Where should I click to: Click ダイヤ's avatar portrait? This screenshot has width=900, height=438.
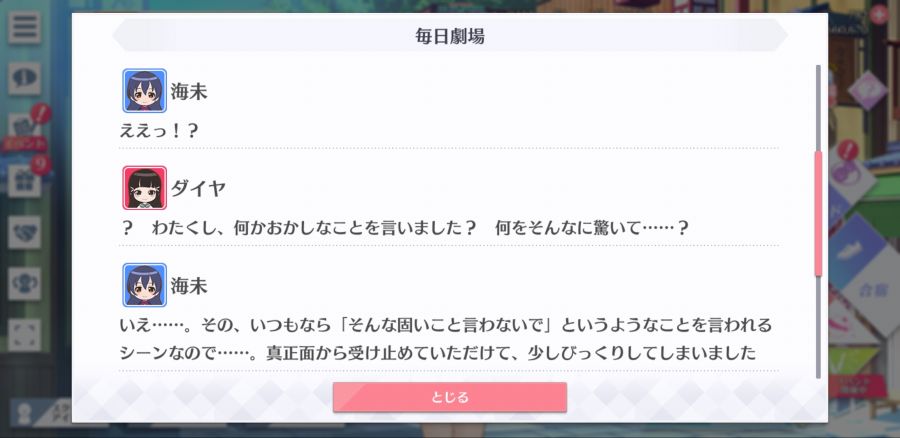145,188
